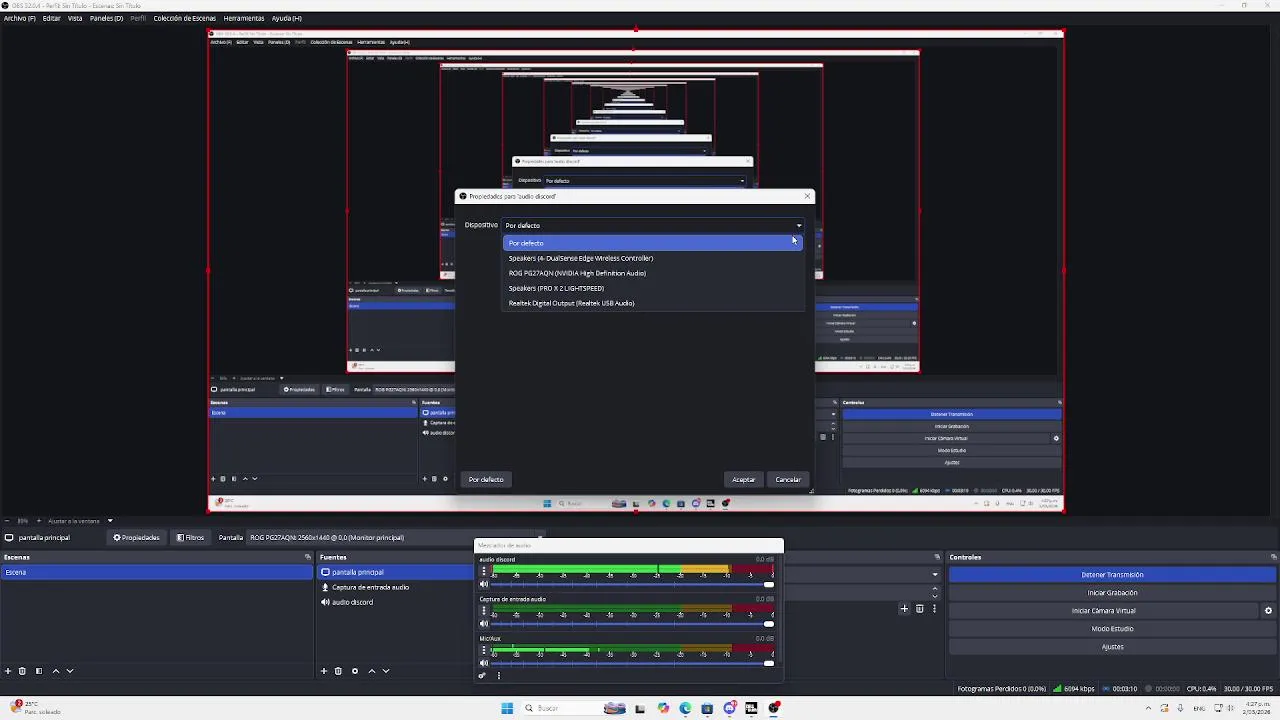Add a transition with the plus icon

tap(904, 609)
